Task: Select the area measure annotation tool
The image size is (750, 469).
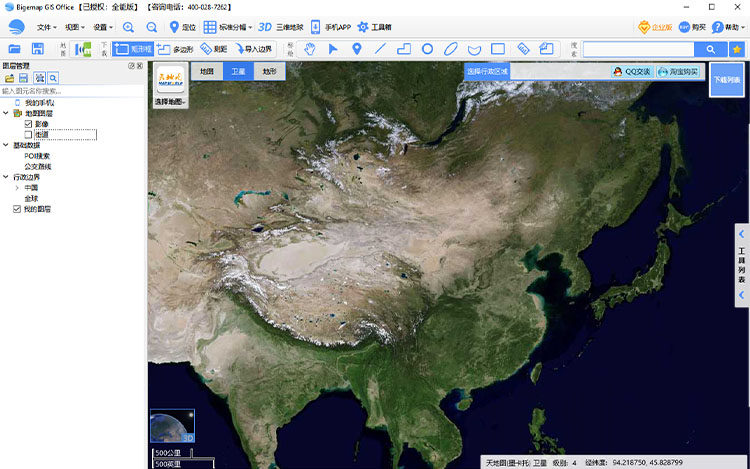Action: 546,49
